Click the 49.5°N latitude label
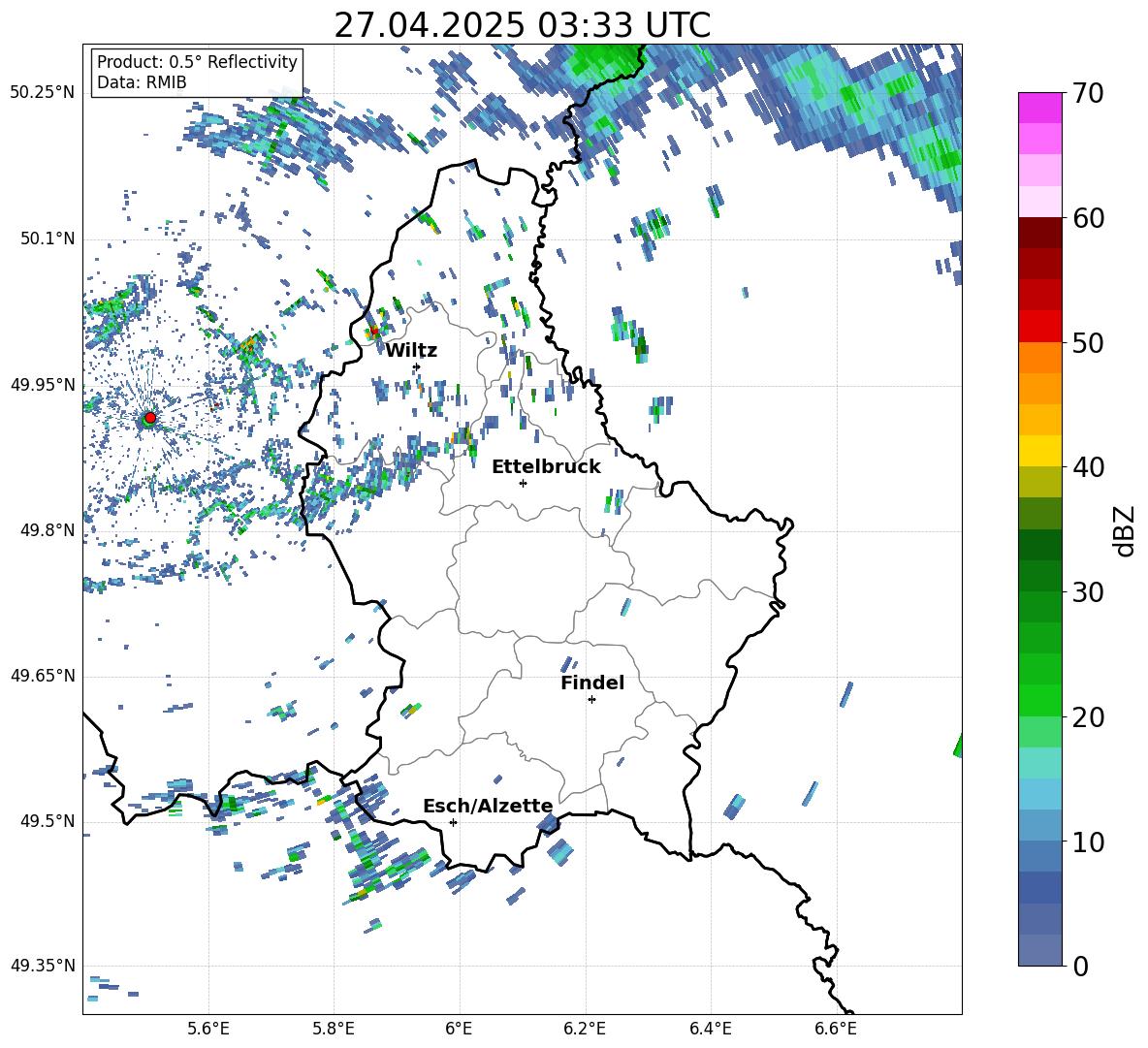Image resolution: width=1148 pixels, height=1048 pixels. click(x=48, y=821)
